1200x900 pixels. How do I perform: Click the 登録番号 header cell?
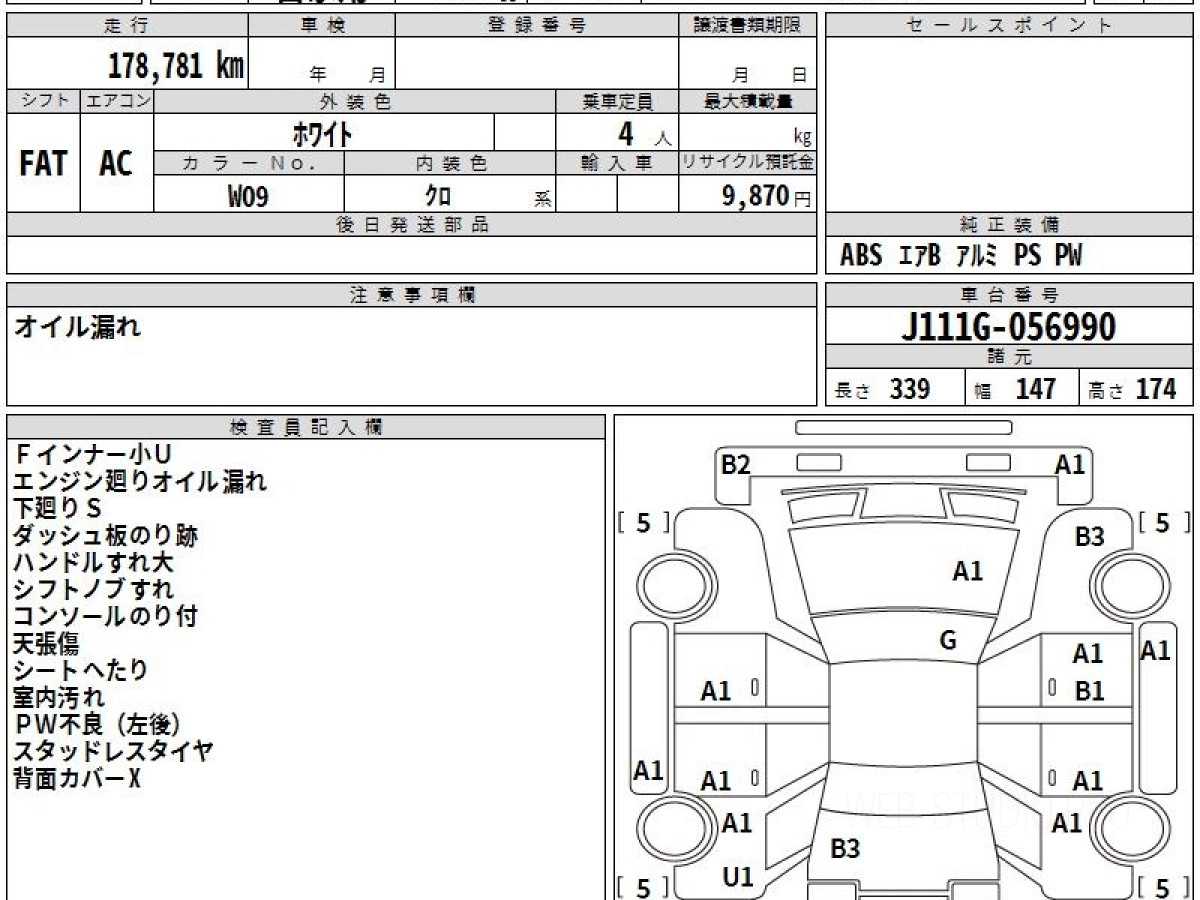[x=537, y=26]
